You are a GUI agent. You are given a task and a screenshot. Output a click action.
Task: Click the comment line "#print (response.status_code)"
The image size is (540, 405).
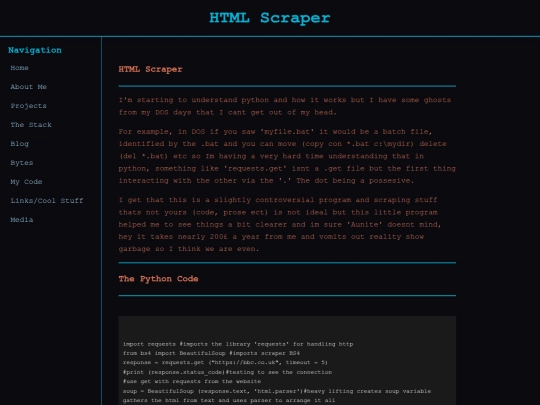227,372
